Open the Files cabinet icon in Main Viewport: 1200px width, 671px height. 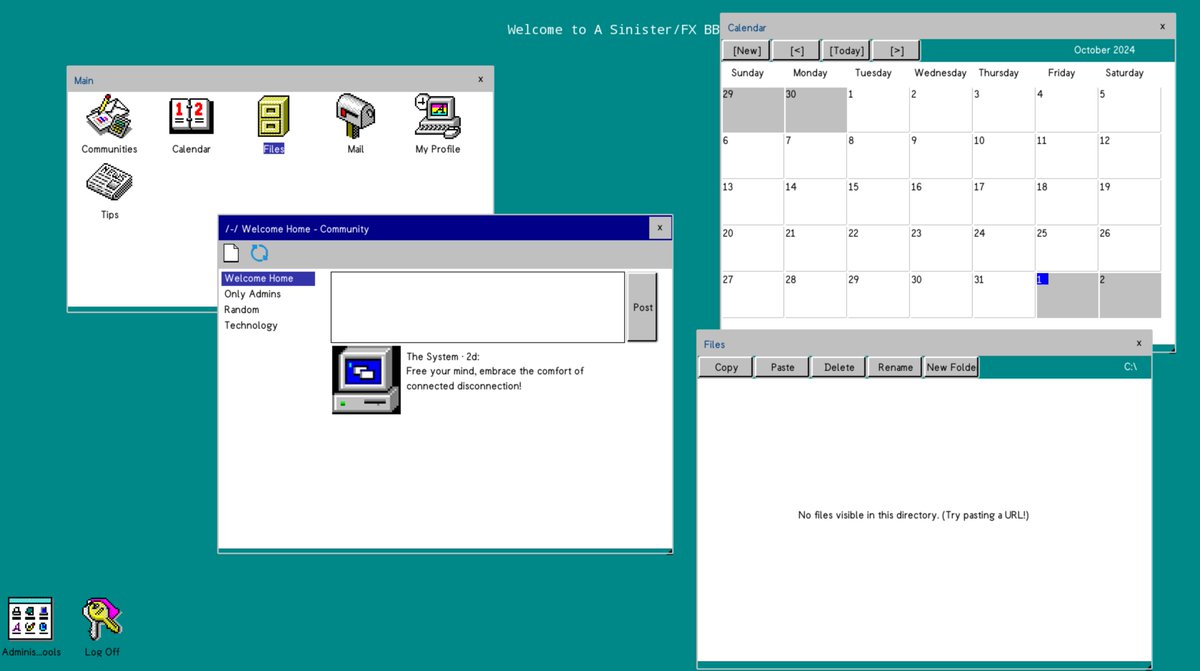[274, 118]
